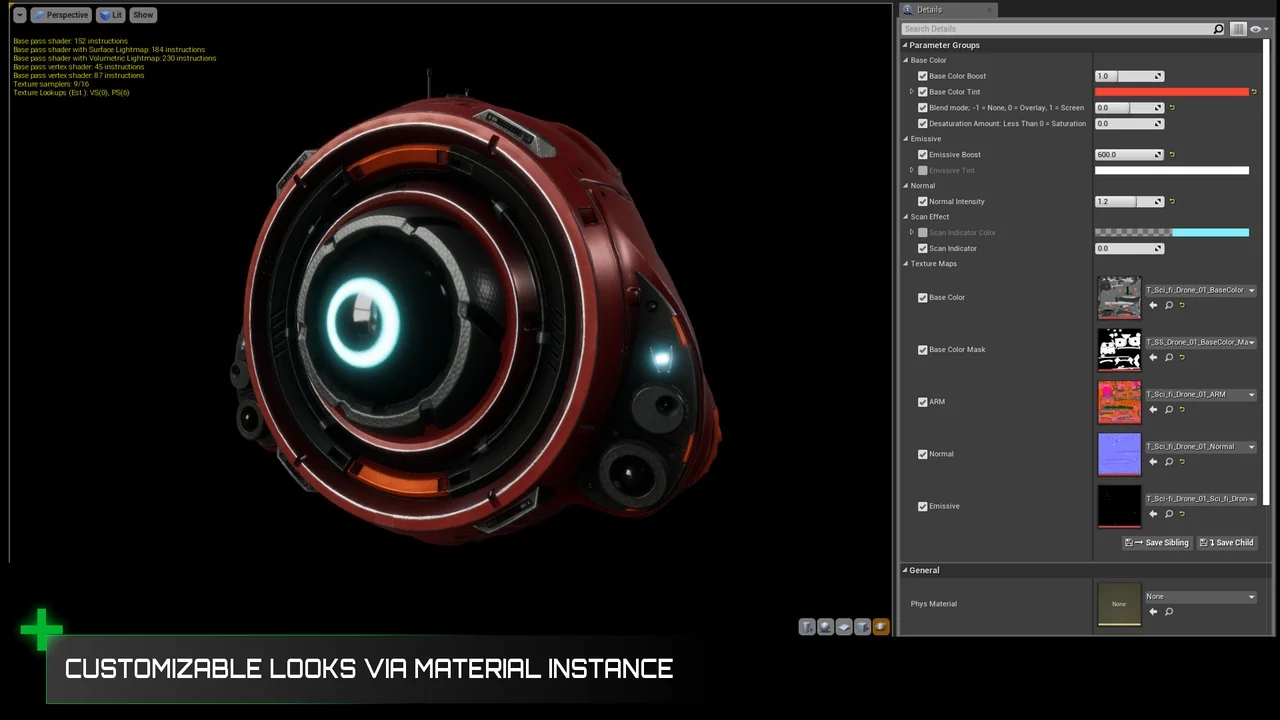Open the Perspective viewport menu
Viewport: 1280px width, 720px height.
(x=61, y=15)
